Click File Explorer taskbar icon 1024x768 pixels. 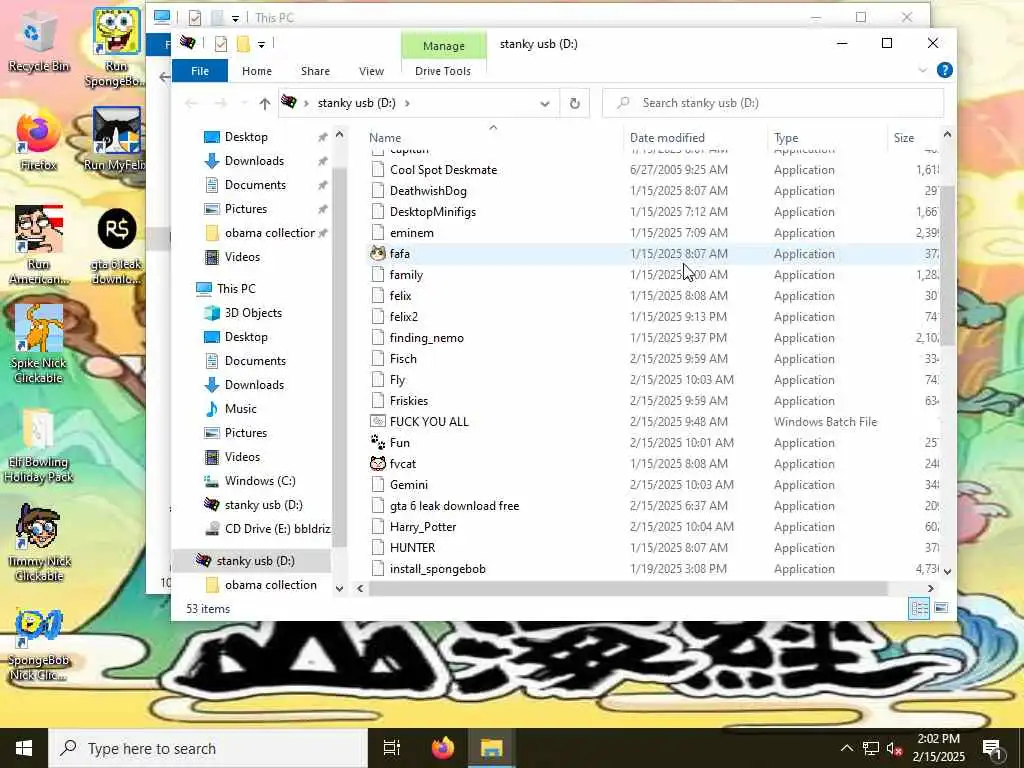pyautogui.click(x=491, y=748)
